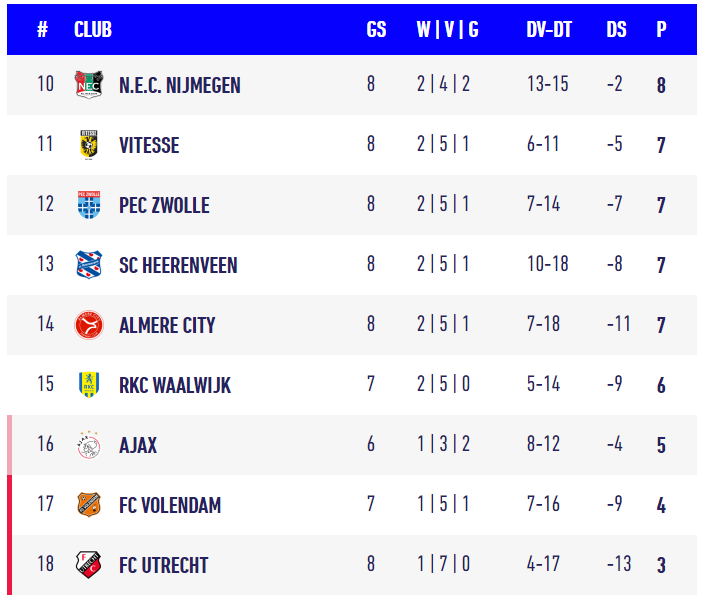Sort by the CLUB column header
The height and width of the screenshot is (598, 703).
[x=93, y=30]
